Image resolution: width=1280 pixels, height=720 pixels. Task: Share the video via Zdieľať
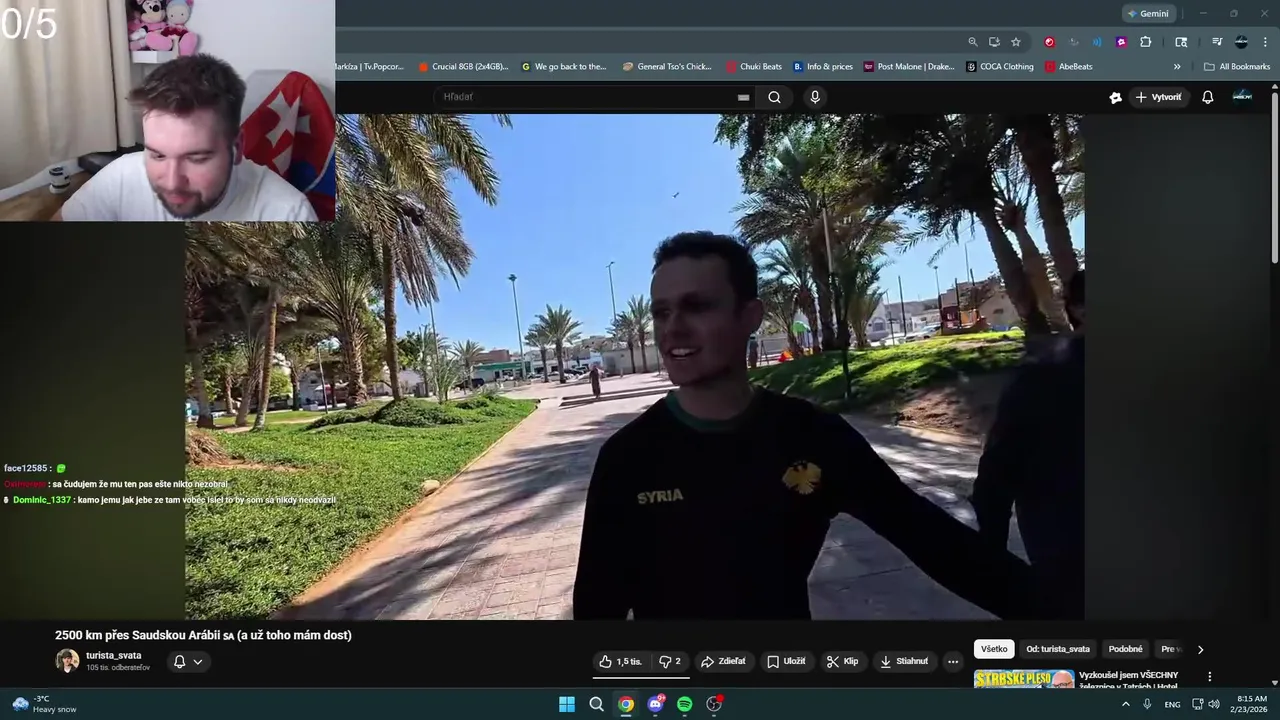click(723, 661)
